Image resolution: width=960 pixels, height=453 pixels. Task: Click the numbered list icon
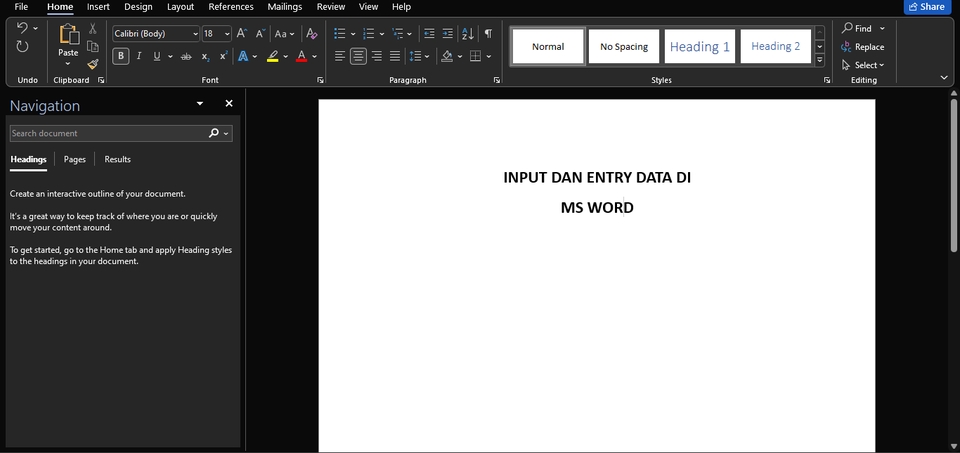369,34
